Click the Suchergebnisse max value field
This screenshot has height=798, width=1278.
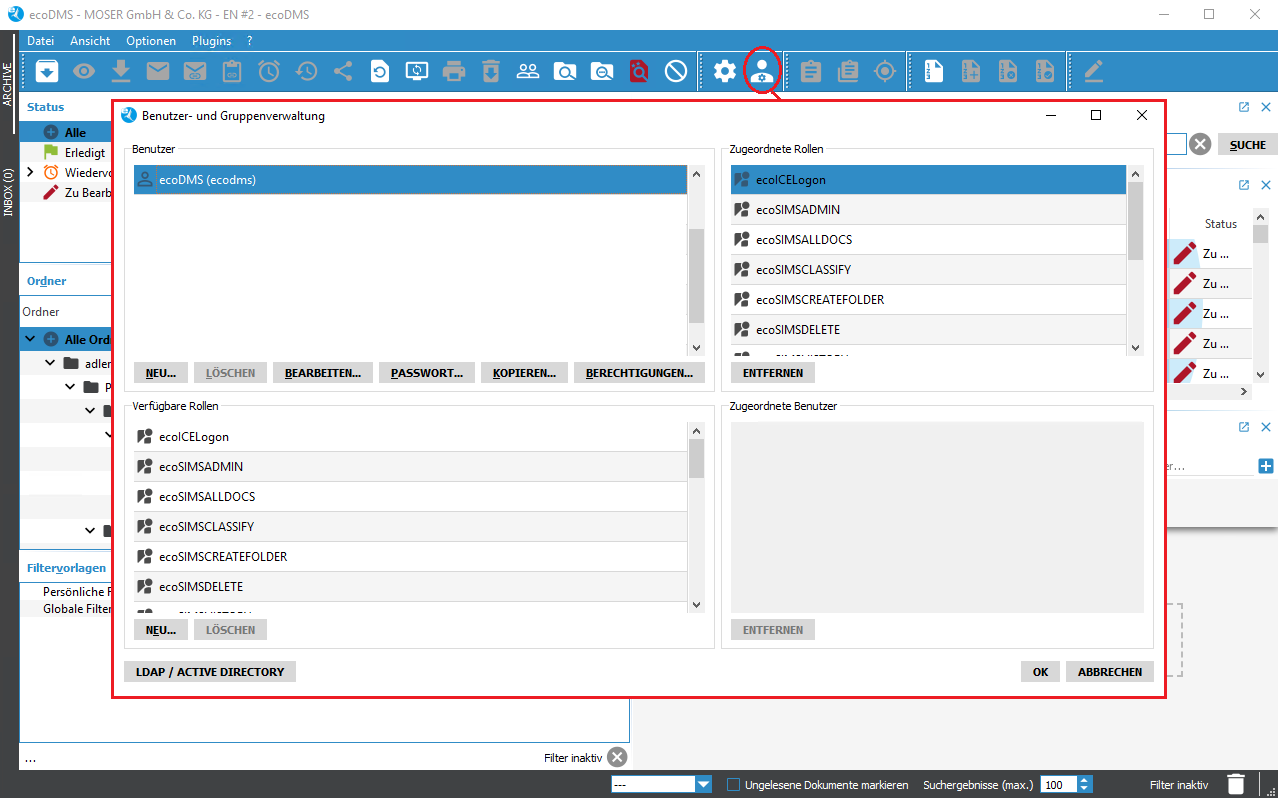(1059, 785)
